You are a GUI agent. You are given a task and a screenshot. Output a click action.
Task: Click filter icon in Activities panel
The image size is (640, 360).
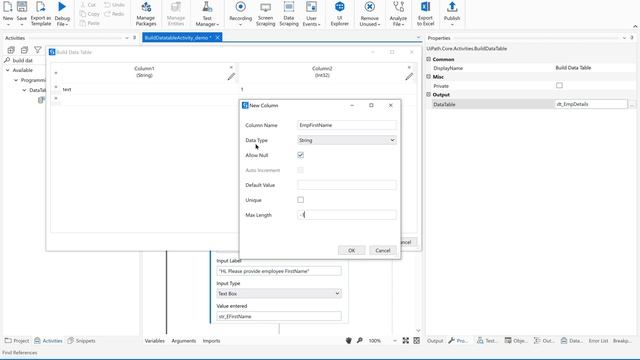coord(38,50)
